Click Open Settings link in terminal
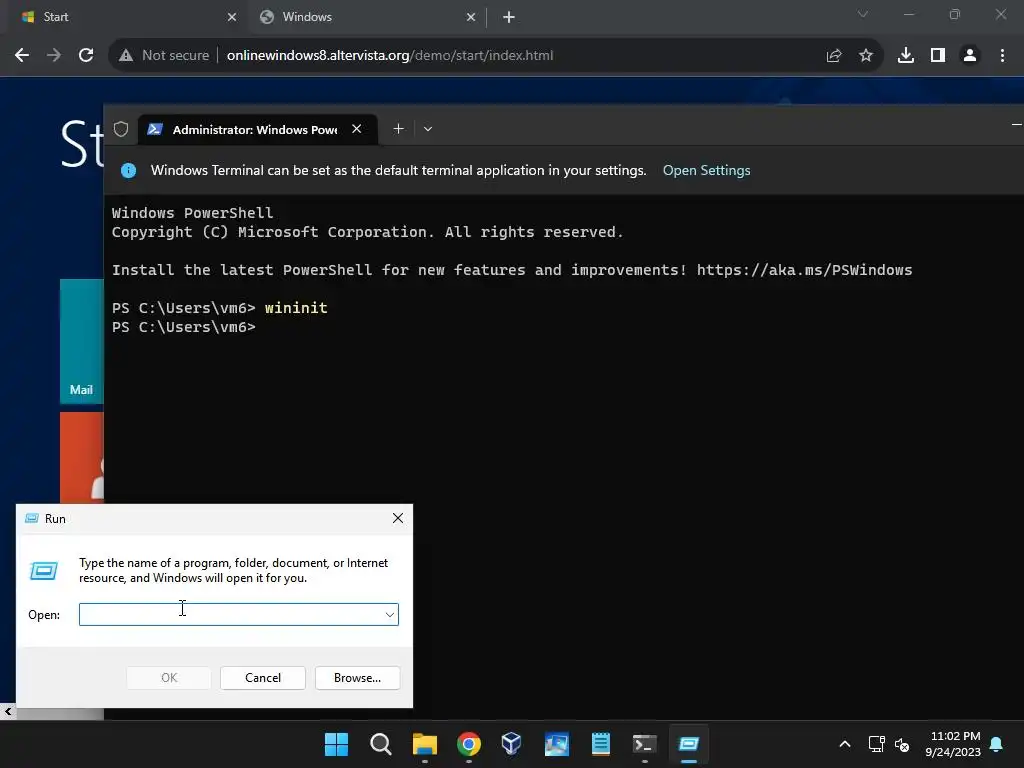Screen dimensions: 1024x768 (707, 170)
